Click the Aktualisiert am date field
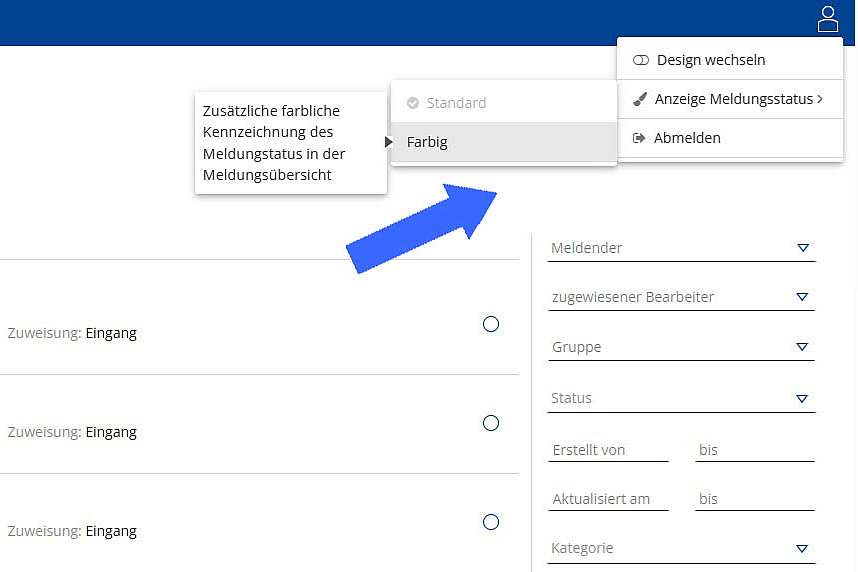This screenshot has width=858, height=572. coord(608,499)
